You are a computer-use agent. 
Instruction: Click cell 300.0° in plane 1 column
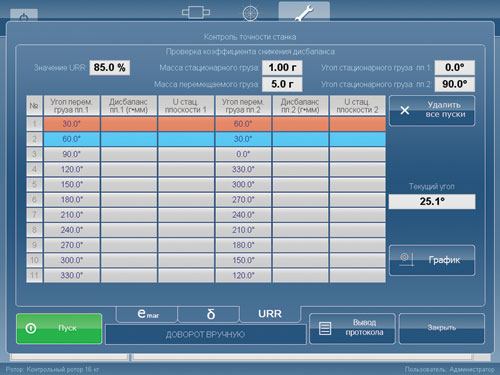(72, 260)
